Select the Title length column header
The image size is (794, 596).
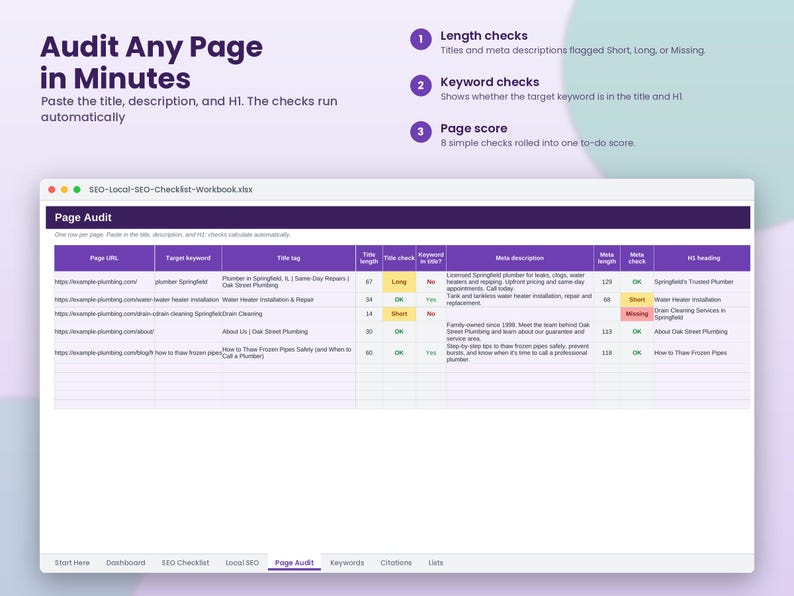369,258
